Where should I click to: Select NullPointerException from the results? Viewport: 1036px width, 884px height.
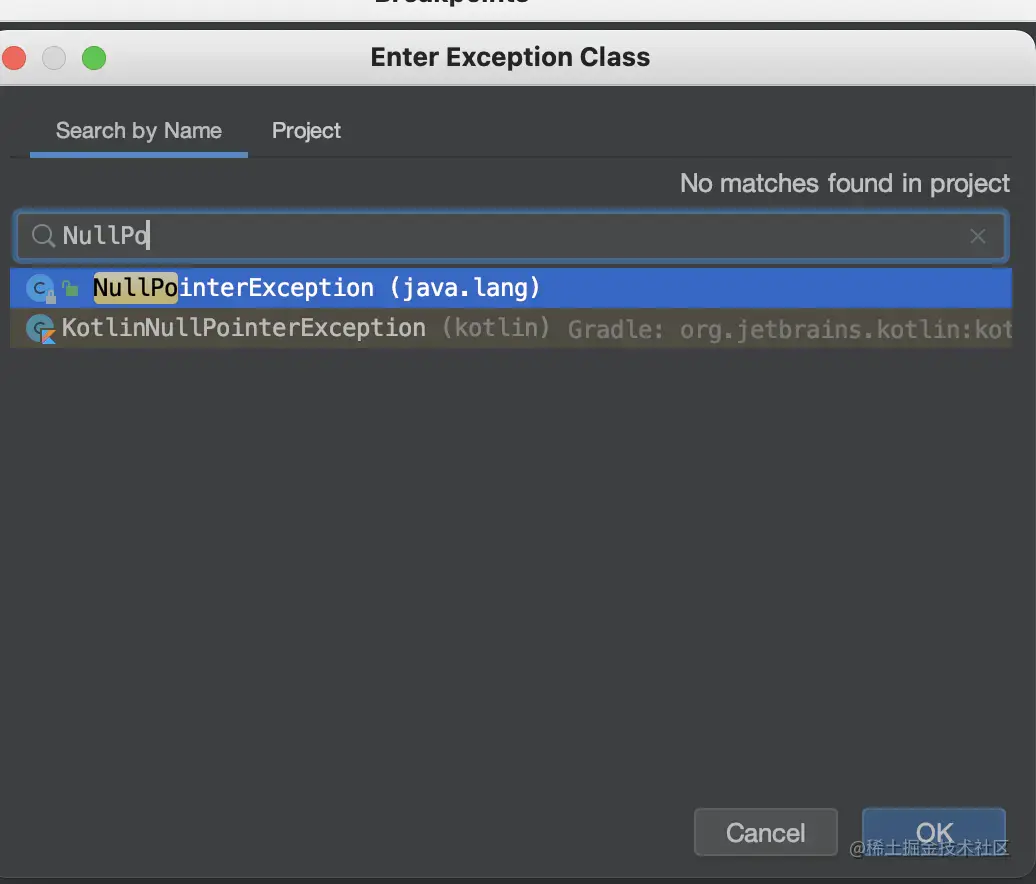point(233,289)
